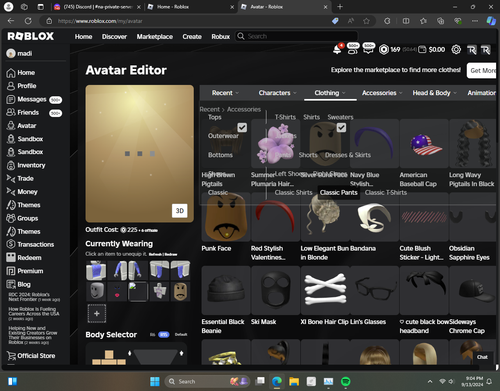
Task: Select Classic Pants in Clothing menu
Action: click(x=339, y=192)
